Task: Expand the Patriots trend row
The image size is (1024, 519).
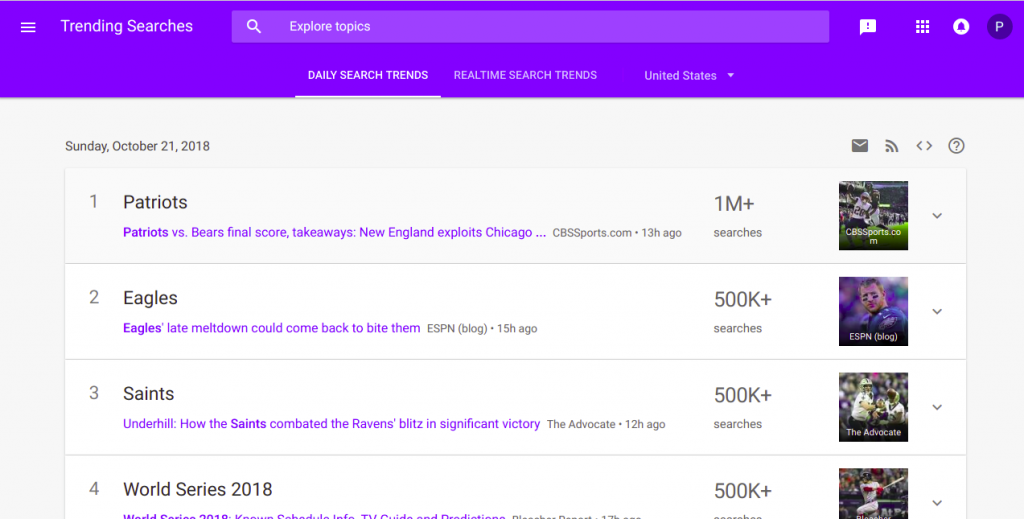Action: click(937, 216)
